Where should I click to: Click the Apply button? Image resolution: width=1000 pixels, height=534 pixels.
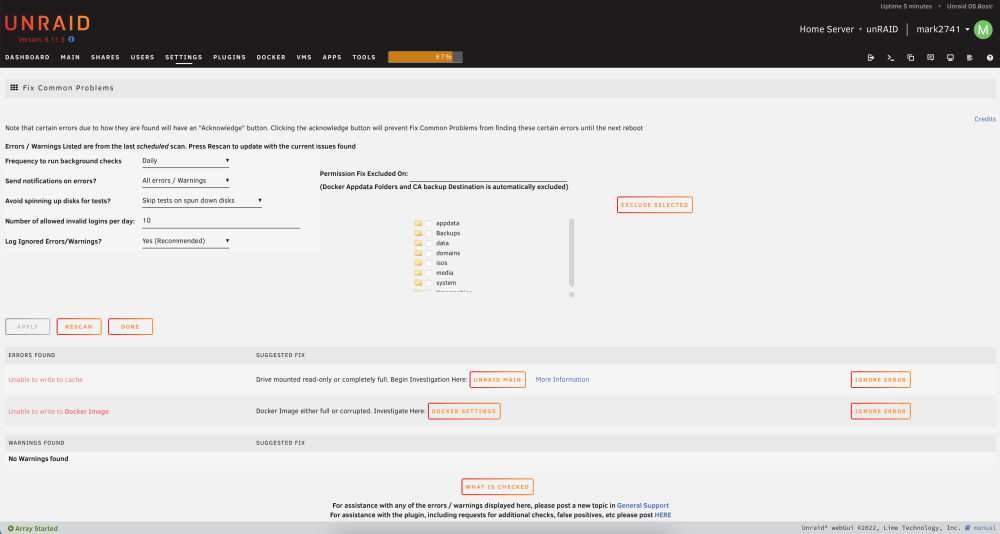(27, 327)
